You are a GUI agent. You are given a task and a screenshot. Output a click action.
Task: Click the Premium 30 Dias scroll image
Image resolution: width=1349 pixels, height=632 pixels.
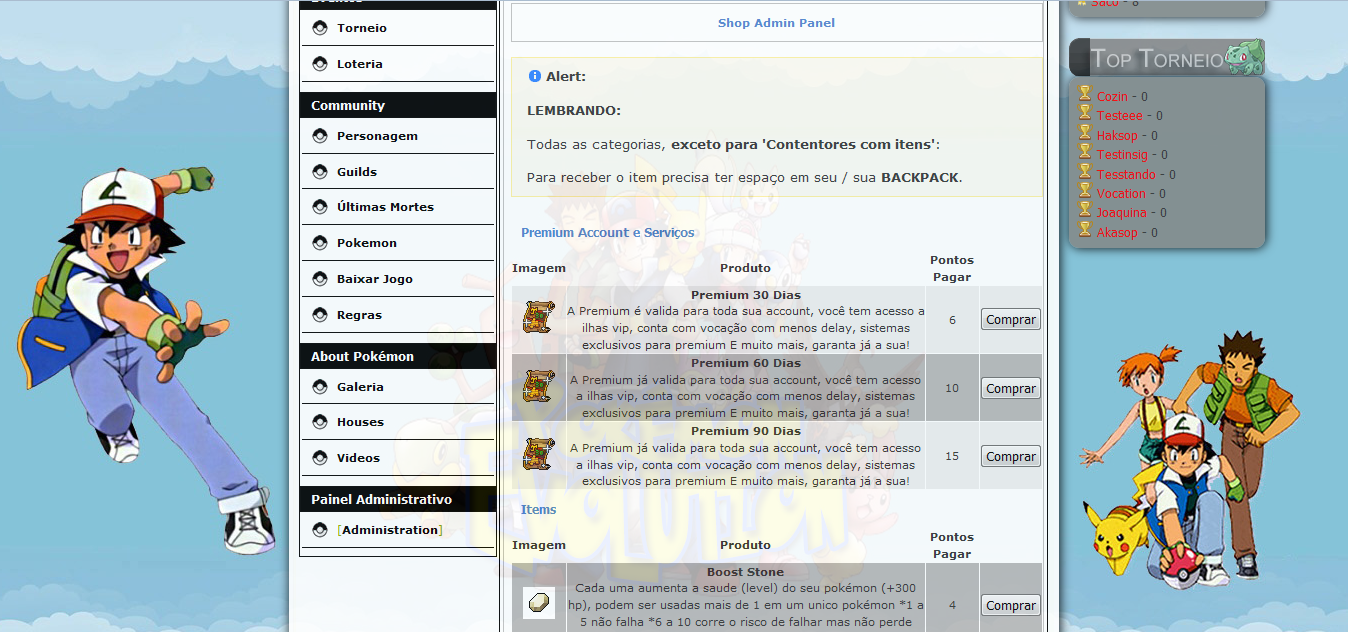(x=539, y=318)
